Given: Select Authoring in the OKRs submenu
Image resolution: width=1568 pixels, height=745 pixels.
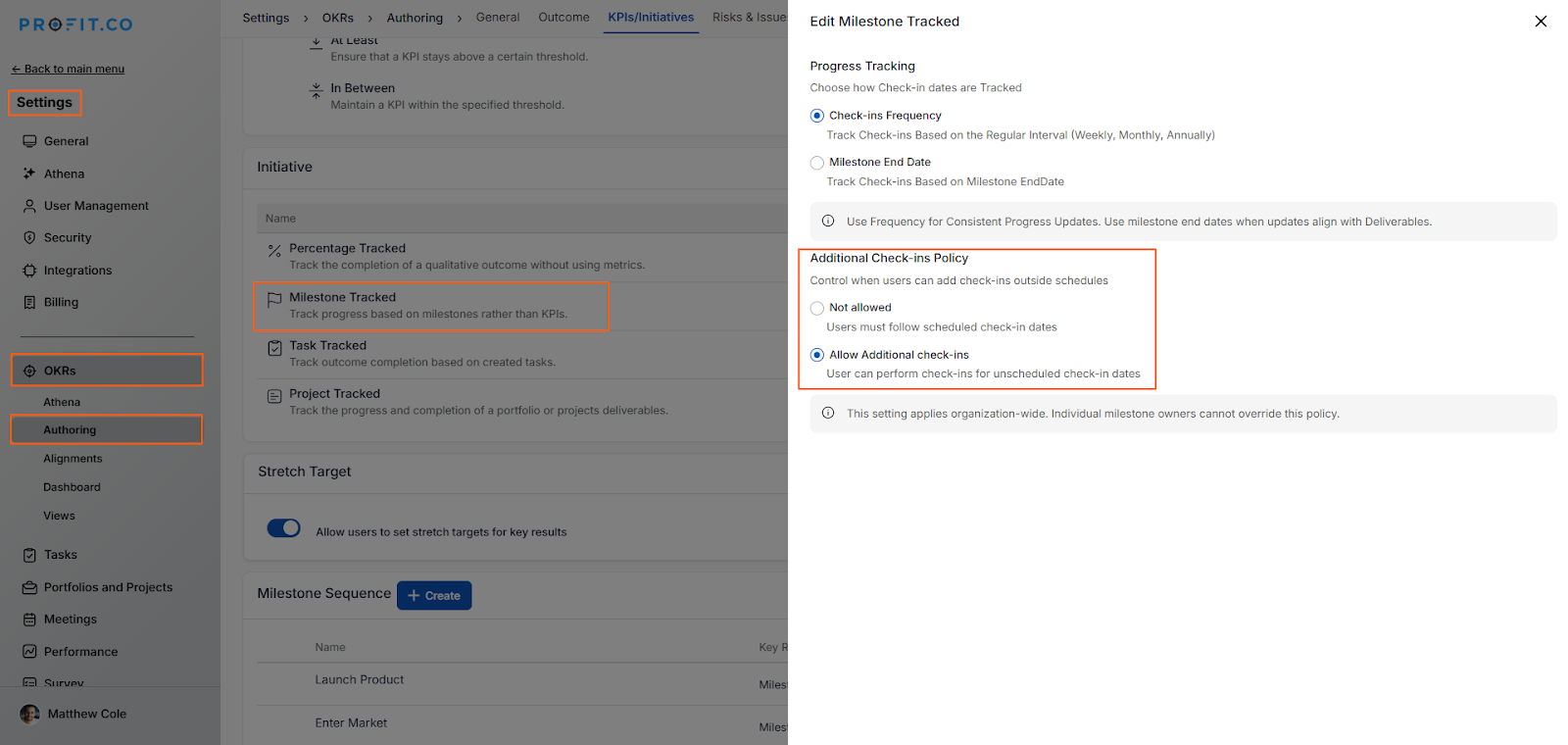Looking at the screenshot, I should pos(70,430).
